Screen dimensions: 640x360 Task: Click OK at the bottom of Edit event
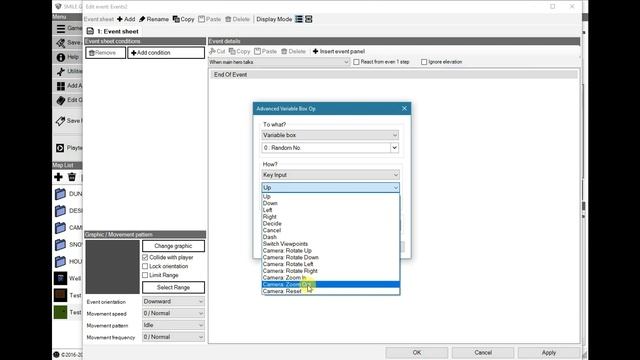[x=417, y=353]
